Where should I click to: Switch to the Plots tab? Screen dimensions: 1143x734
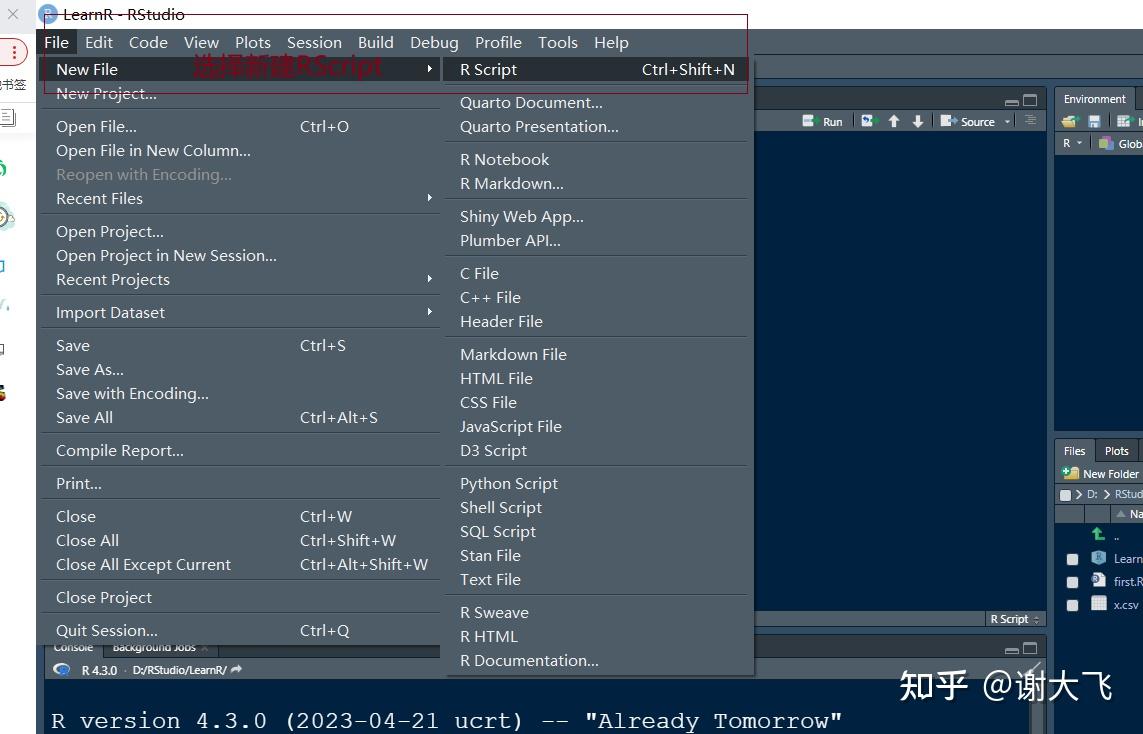(x=1116, y=450)
